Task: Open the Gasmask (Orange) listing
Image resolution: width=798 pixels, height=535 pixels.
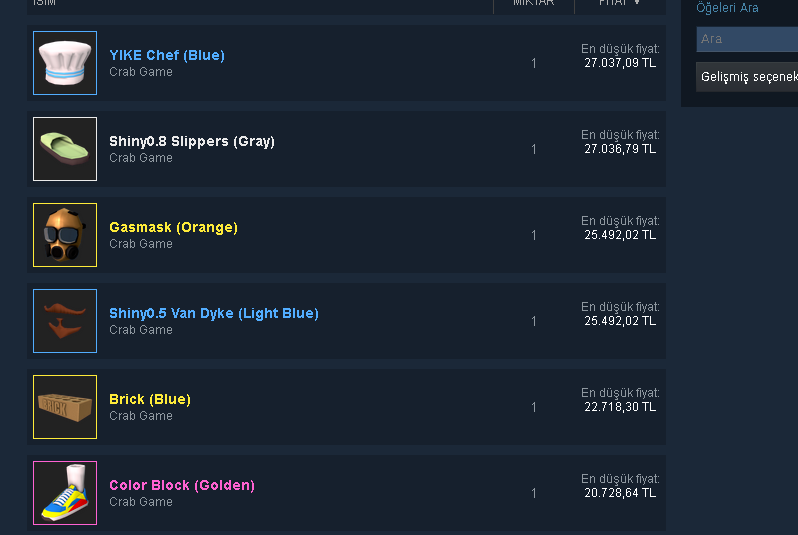Action: pos(173,227)
